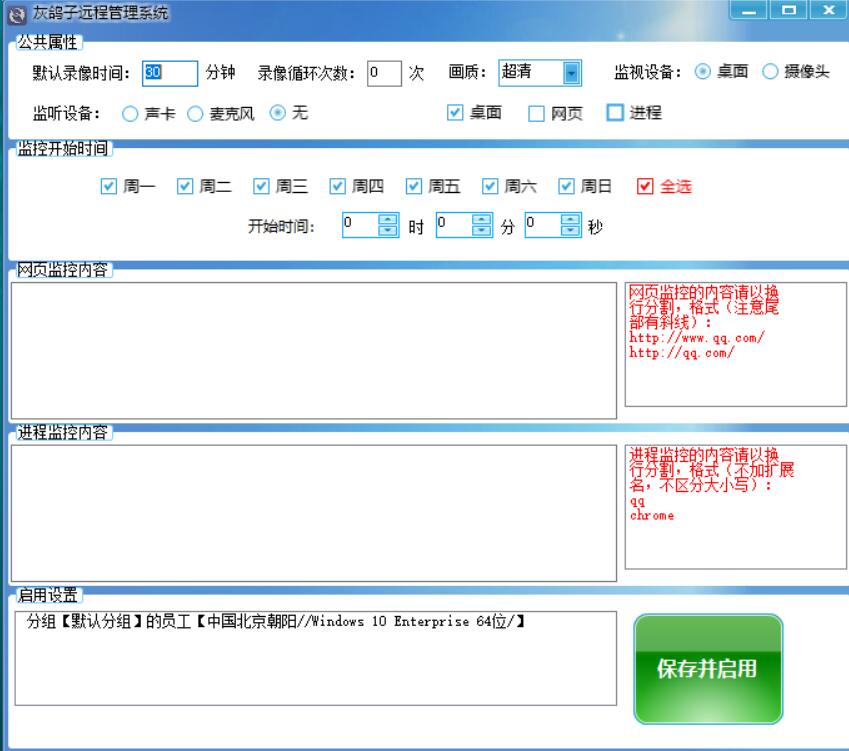Decrease the minute value with down arrow

coord(481,230)
